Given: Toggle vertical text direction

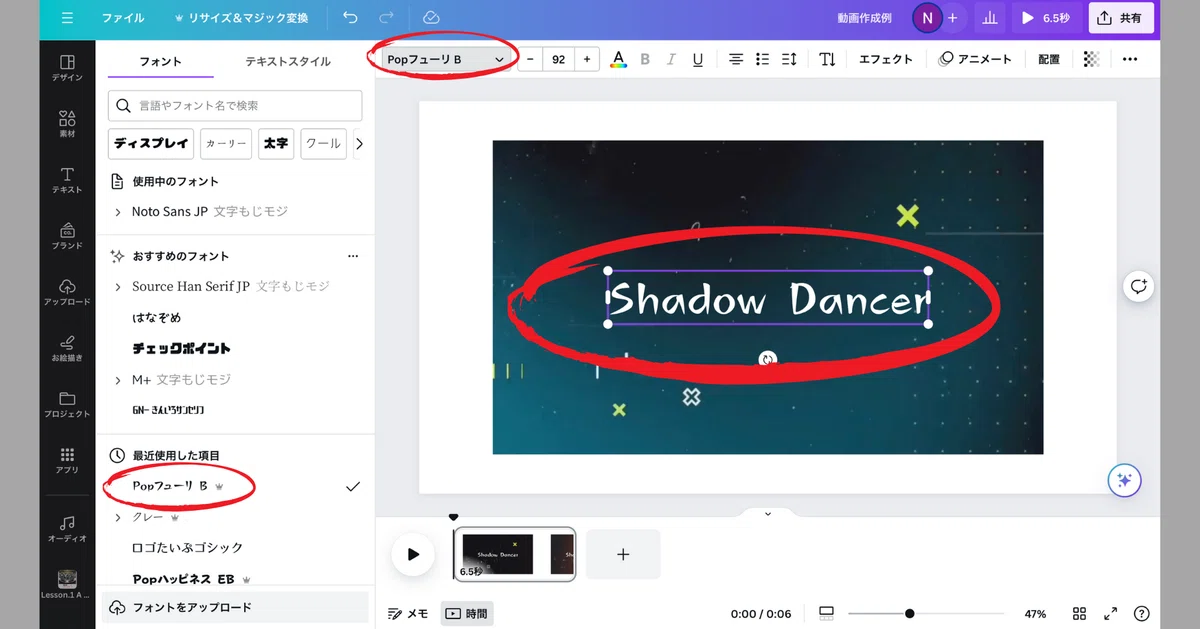Looking at the screenshot, I should pos(827,59).
